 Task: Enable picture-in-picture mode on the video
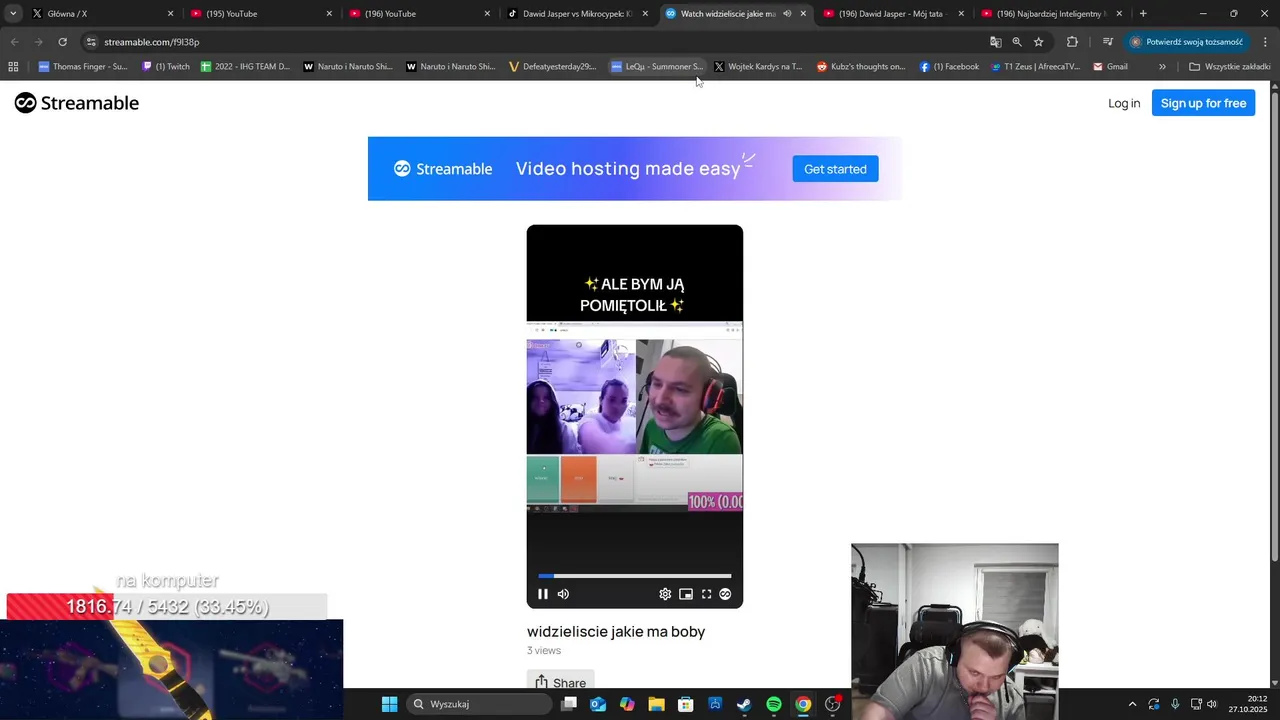tap(686, 594)
